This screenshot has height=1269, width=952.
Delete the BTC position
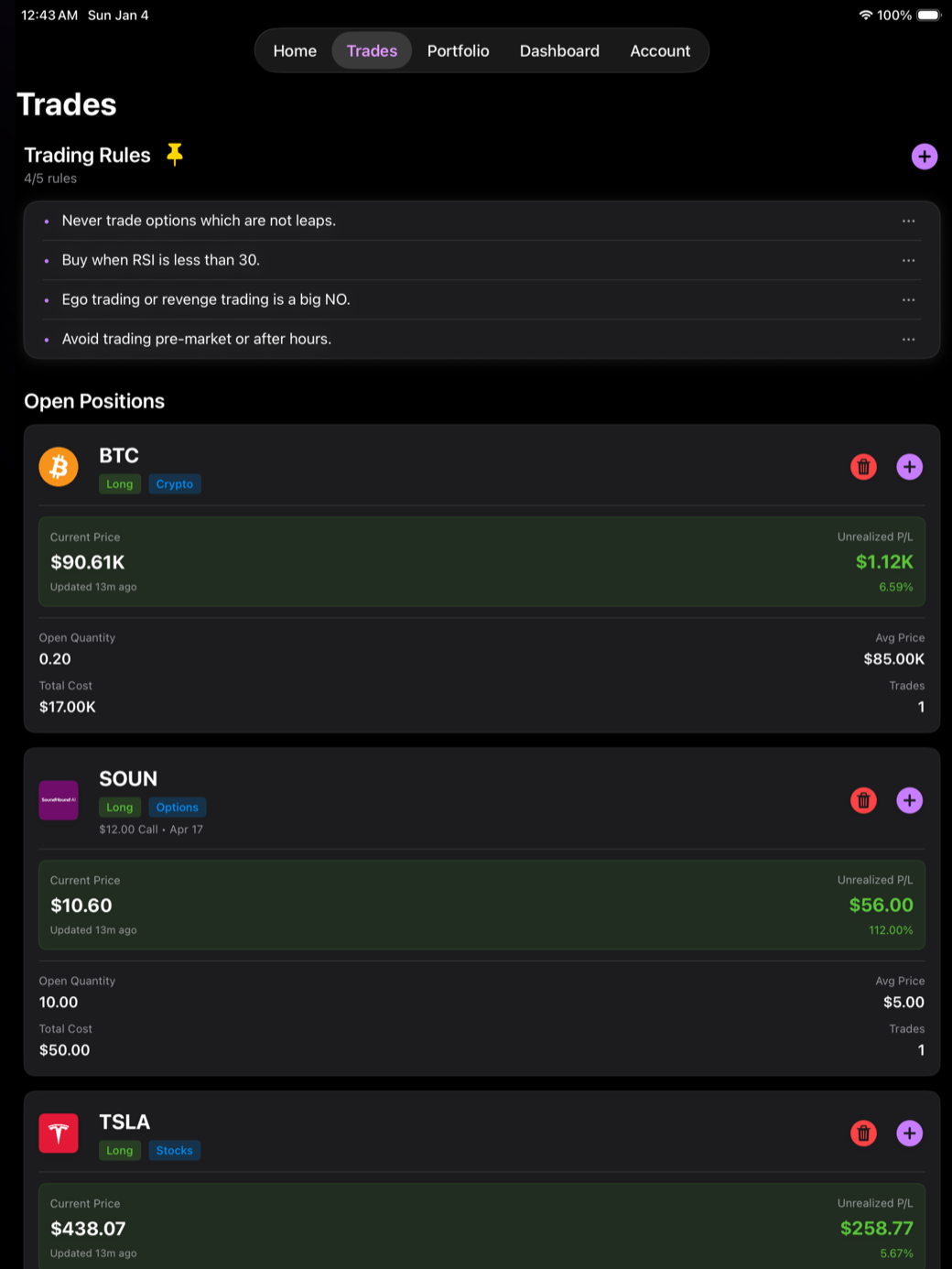point(863,467)
